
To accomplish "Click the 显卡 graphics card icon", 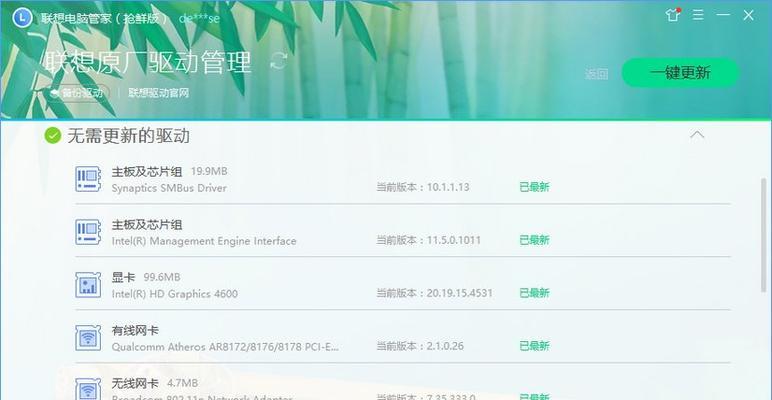I will coord(88,285).
